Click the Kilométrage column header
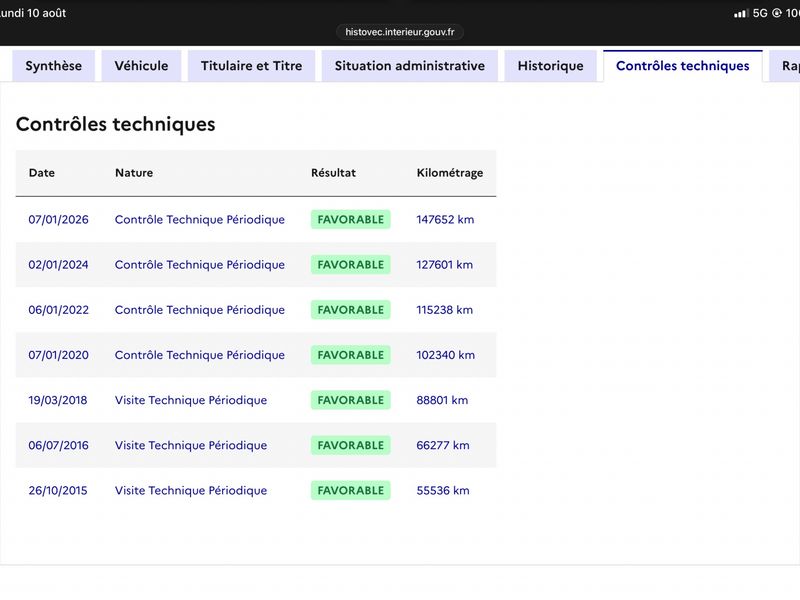 pyautogui.click(x=449, y=173)
